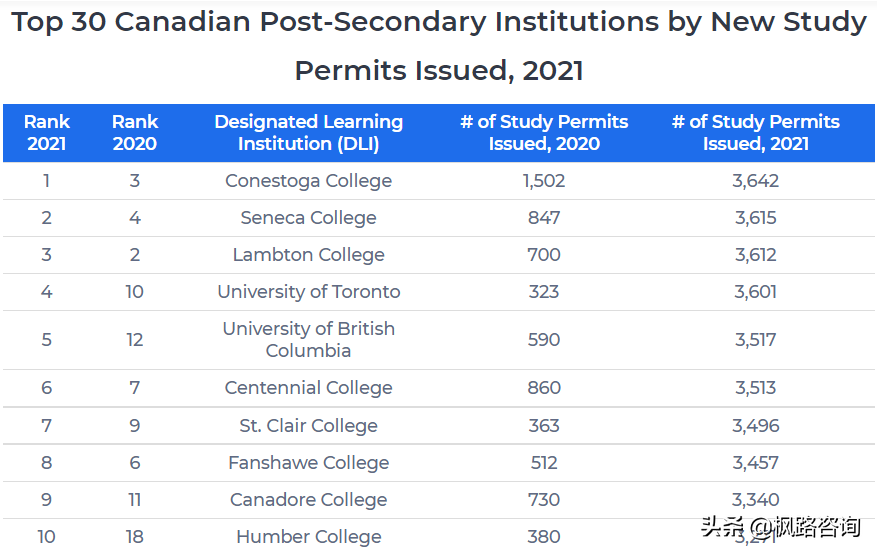The width and height of the screenshot is (877, 554).
Task: Click the Rank 2021 column header
Action: (x=47, y=133)
